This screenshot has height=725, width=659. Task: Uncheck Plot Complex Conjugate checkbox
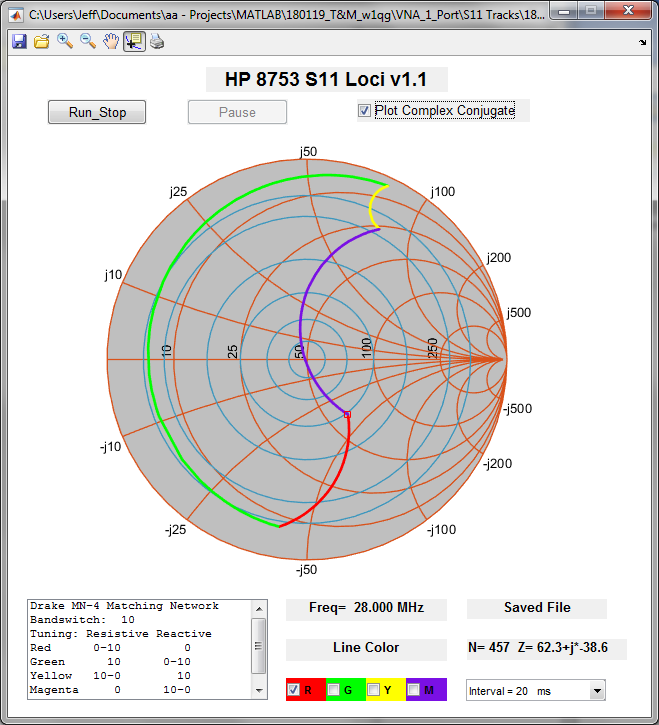[364, 111]
